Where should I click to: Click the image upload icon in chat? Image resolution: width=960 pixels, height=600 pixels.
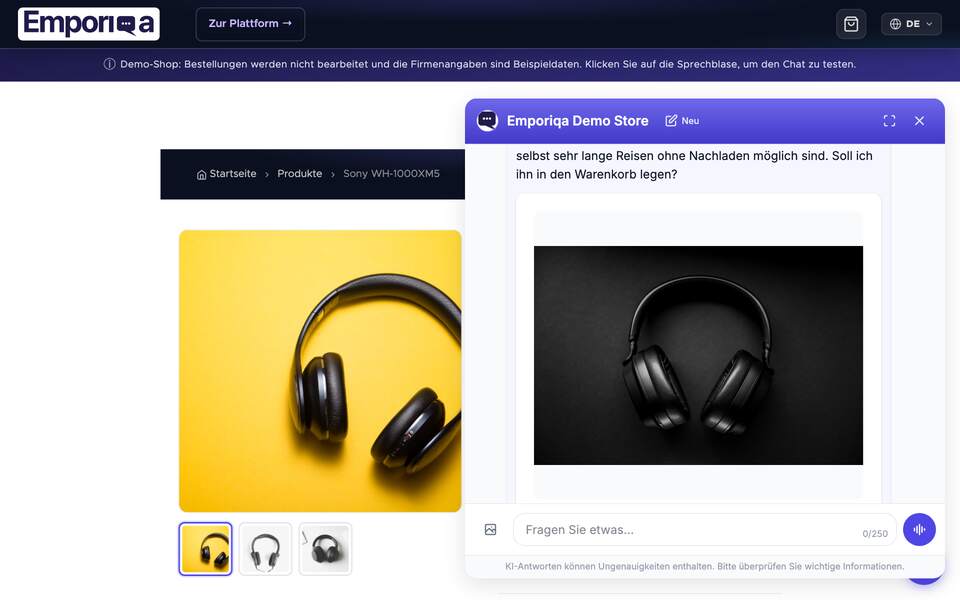point(490,530)
